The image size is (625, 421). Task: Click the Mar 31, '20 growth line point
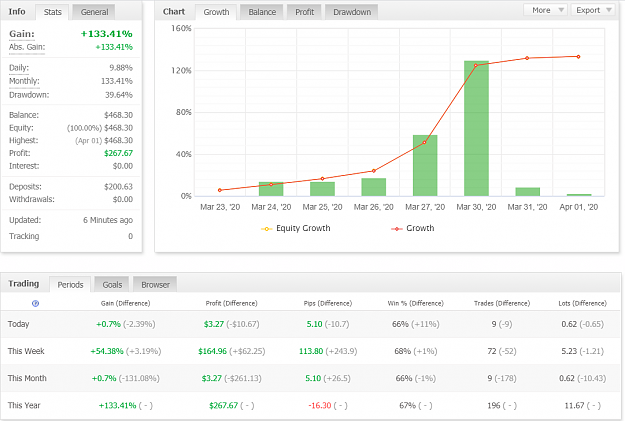[527, 58]
